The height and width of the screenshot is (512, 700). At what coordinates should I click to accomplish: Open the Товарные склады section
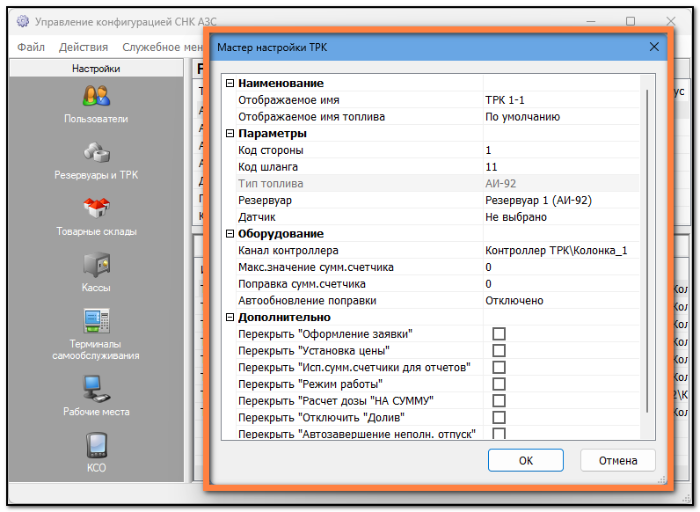[96, 217]
